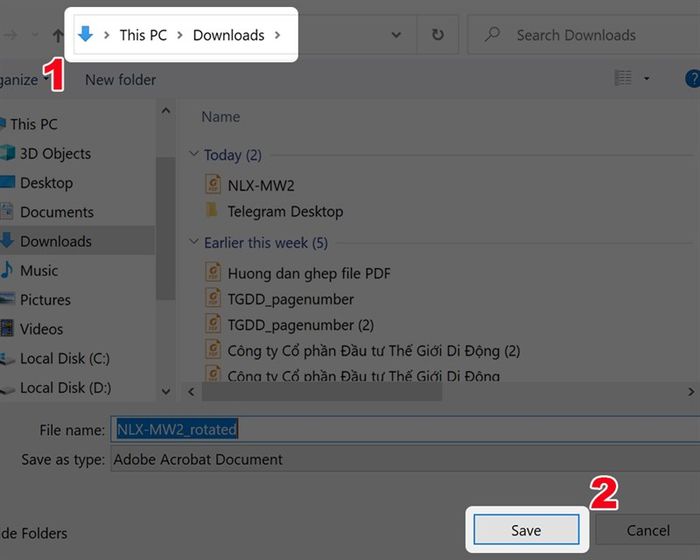
Task: Click the Save button
Action: [x=525, y=530]
